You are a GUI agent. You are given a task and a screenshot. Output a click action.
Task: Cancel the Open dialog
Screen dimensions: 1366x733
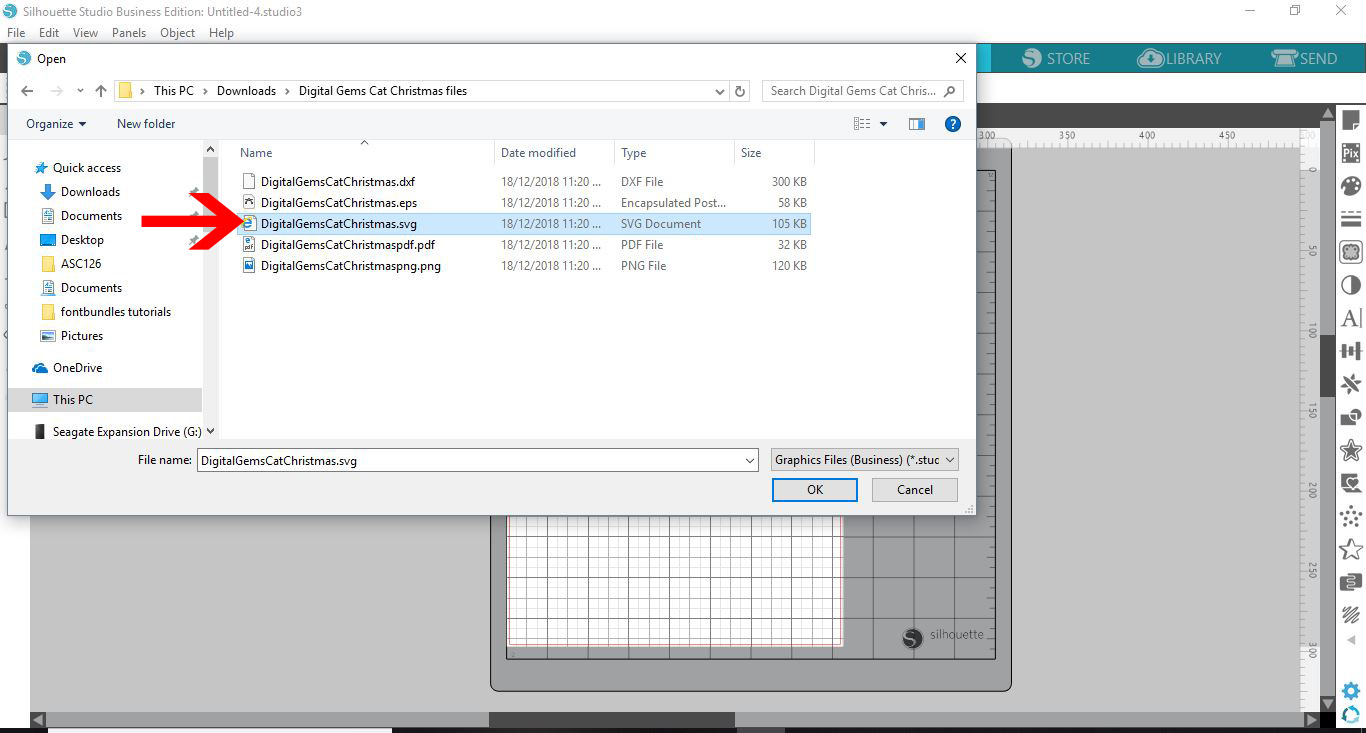[x=915, y=490]
